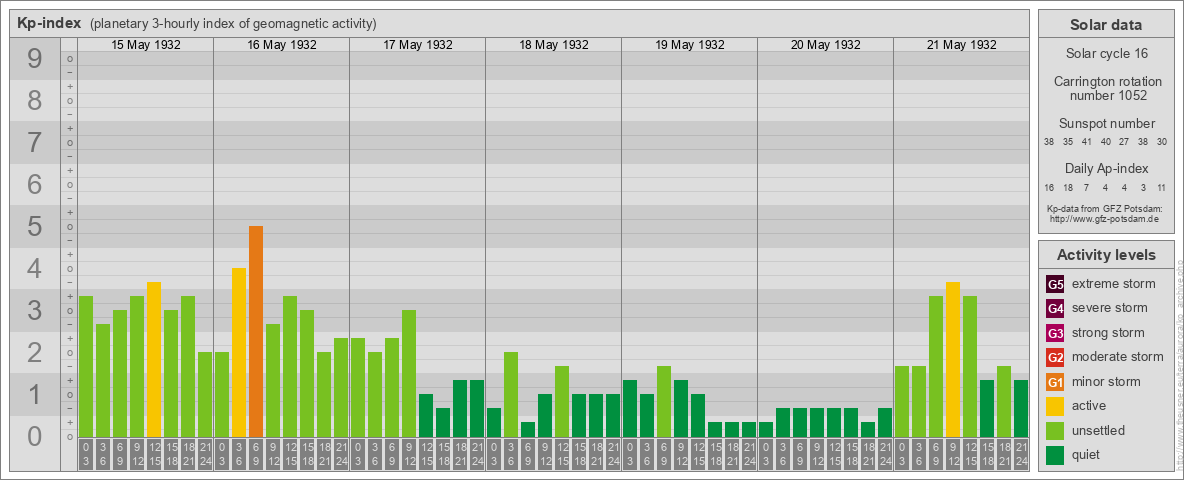
Task: Click the yellow active bar on 16 May
Action: point(239,352)
